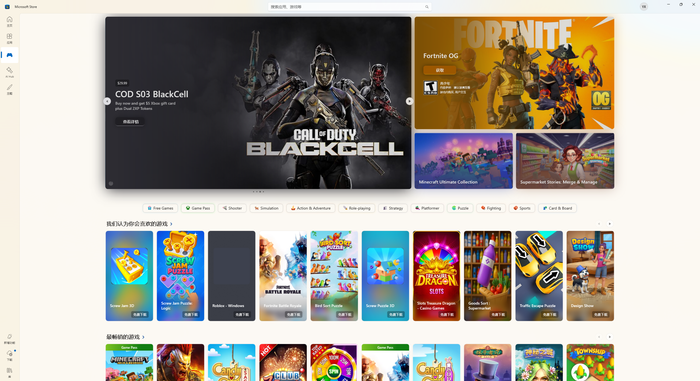Open Slots Treasure Dragon casino card
Image resolution: width=700 pixels, height=381 pixels.
(436, 276)
